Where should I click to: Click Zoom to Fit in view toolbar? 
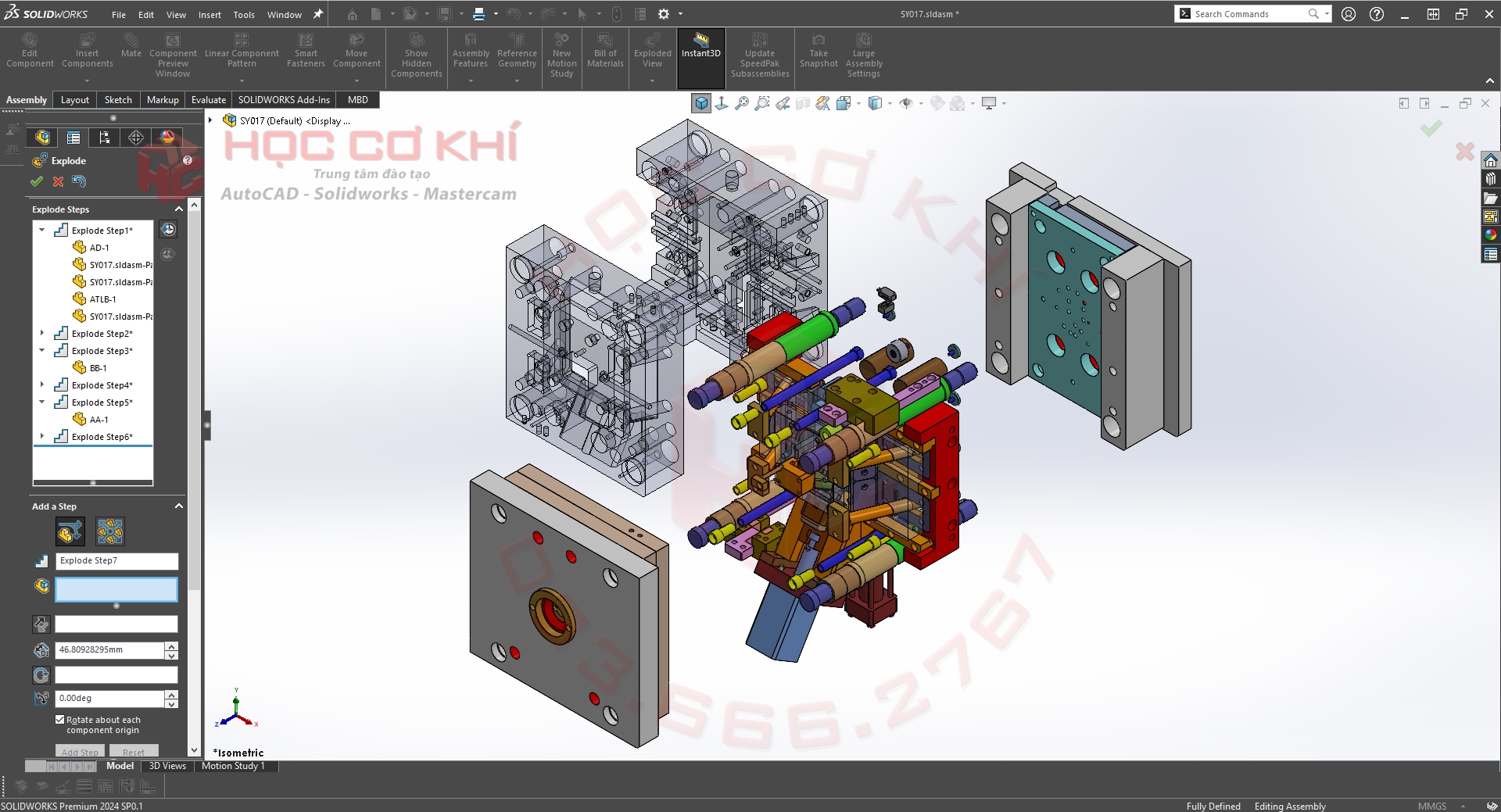point(742,103)
